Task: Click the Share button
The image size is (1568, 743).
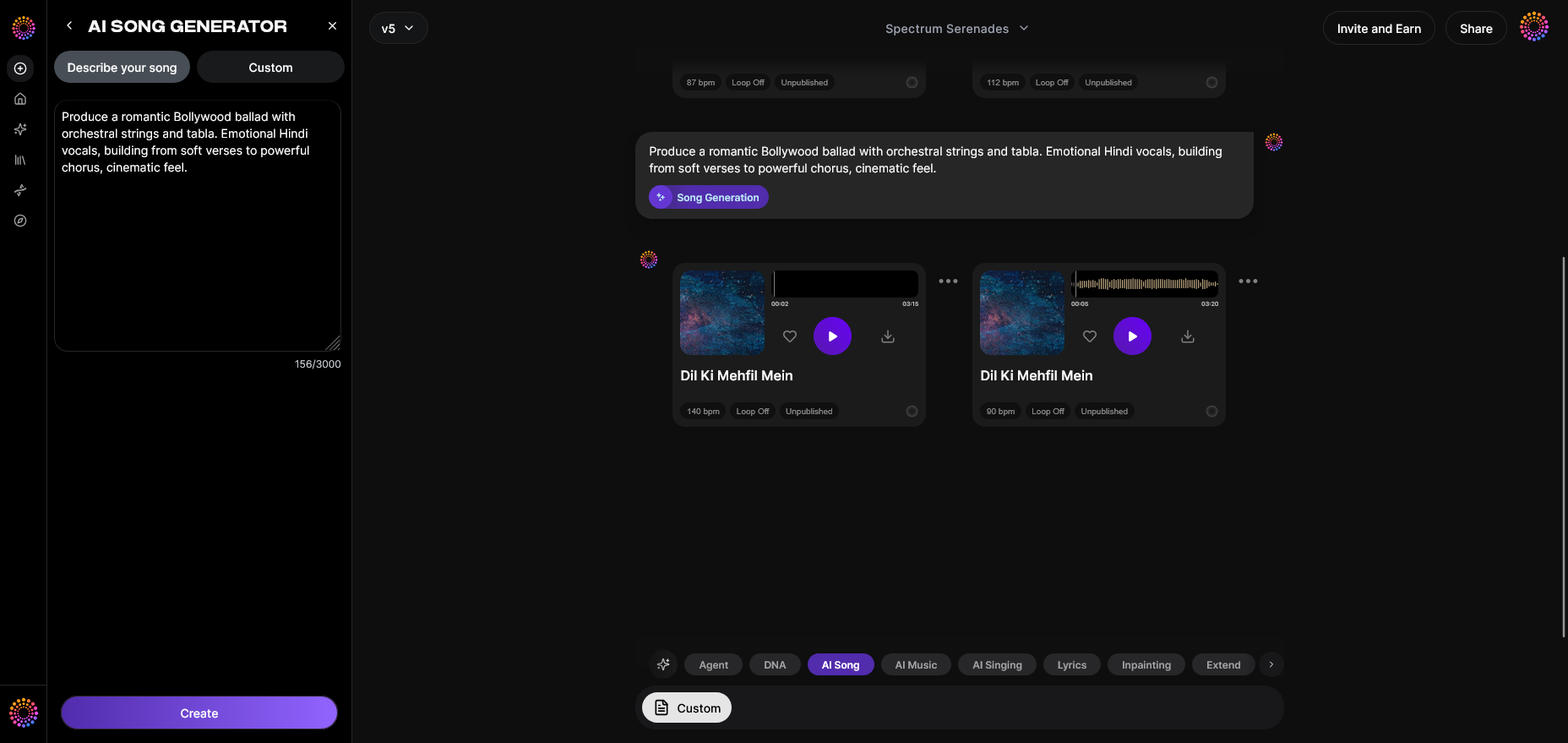Action: pyautogui.click(x=1476, y=28)
